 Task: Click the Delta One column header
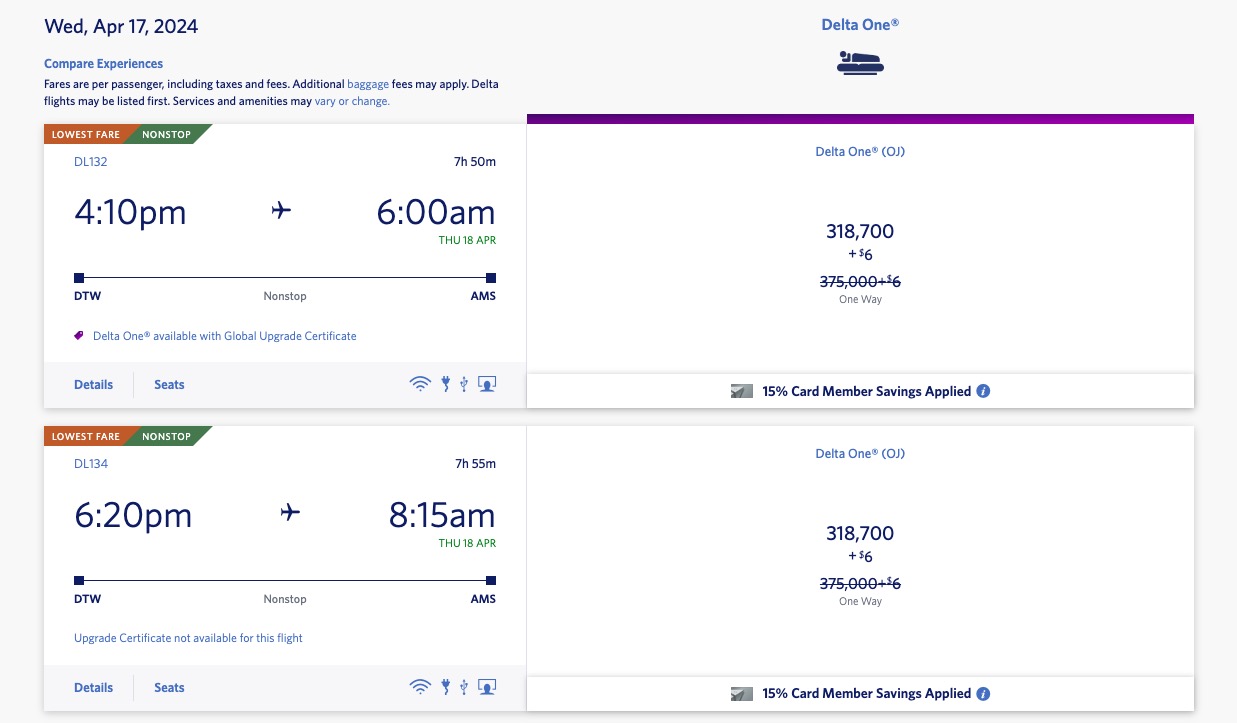[860, 23]
